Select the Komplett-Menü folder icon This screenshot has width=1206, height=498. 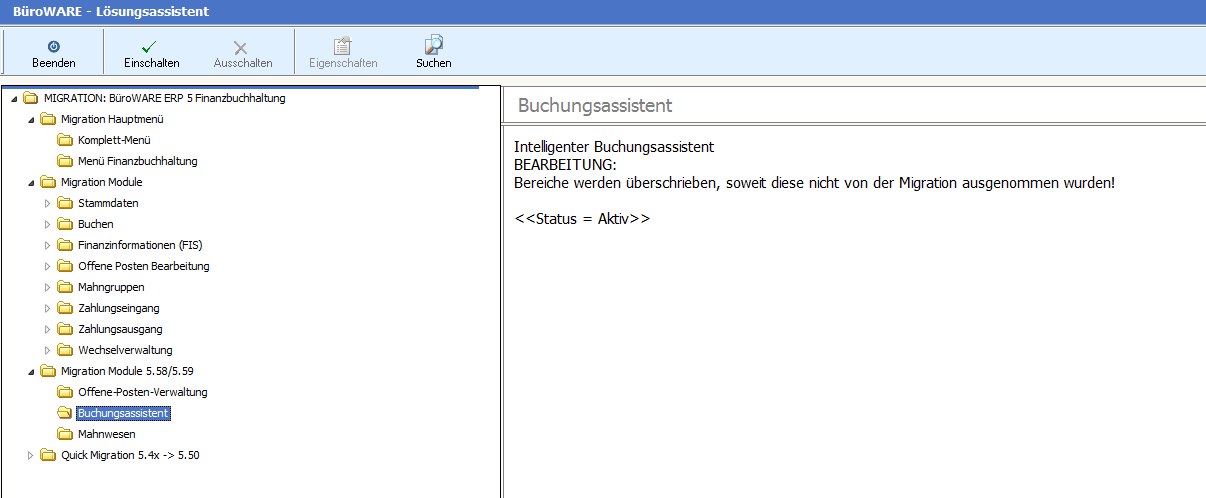coord(65,140)
